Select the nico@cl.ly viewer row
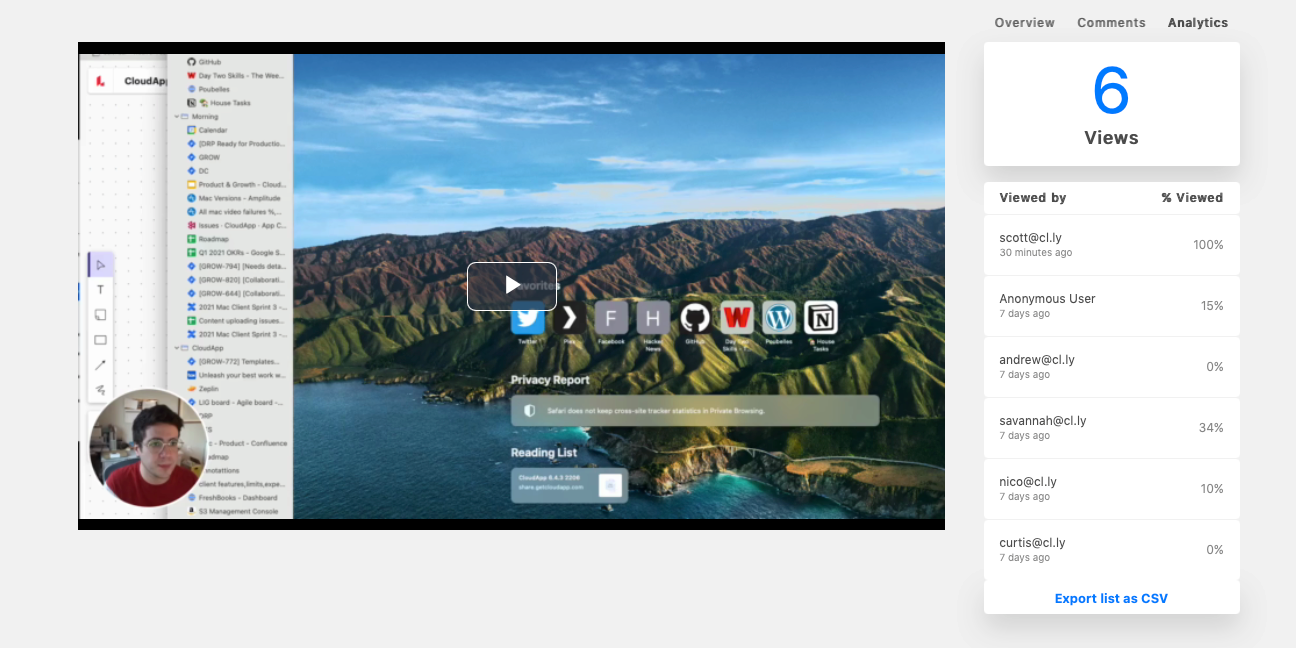The height and width of the screenshot is (648, 1296). [x=1111, y=488]
